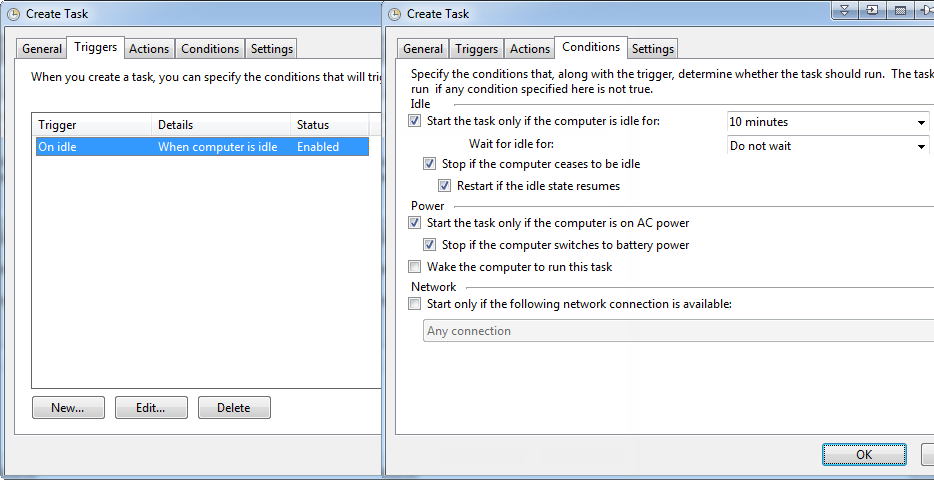
Task: Open the 10 minutes idle duration dropdown
Action: tap(827, 122)
